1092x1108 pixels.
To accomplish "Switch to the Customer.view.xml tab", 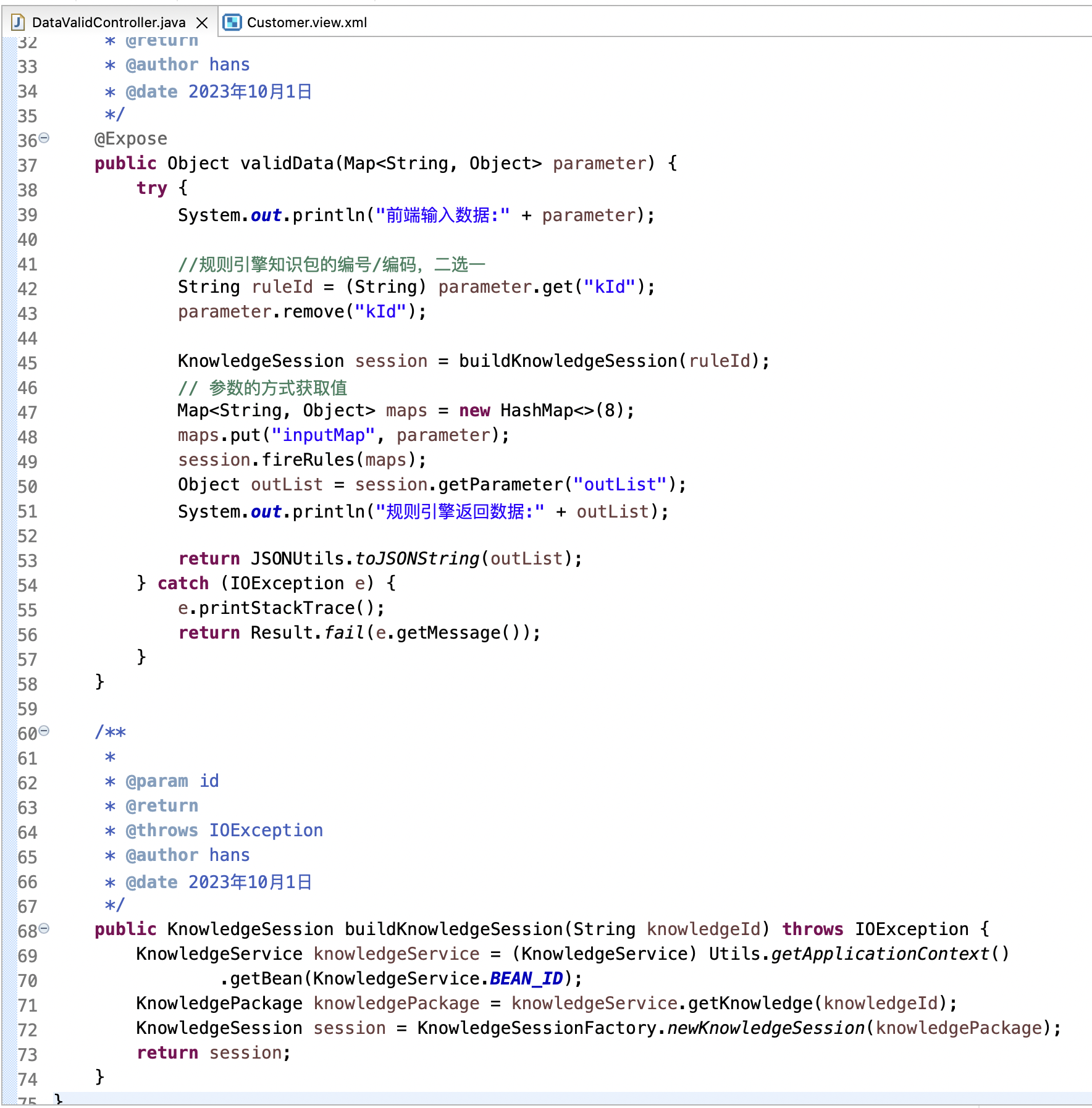I will tap(306, 23).
